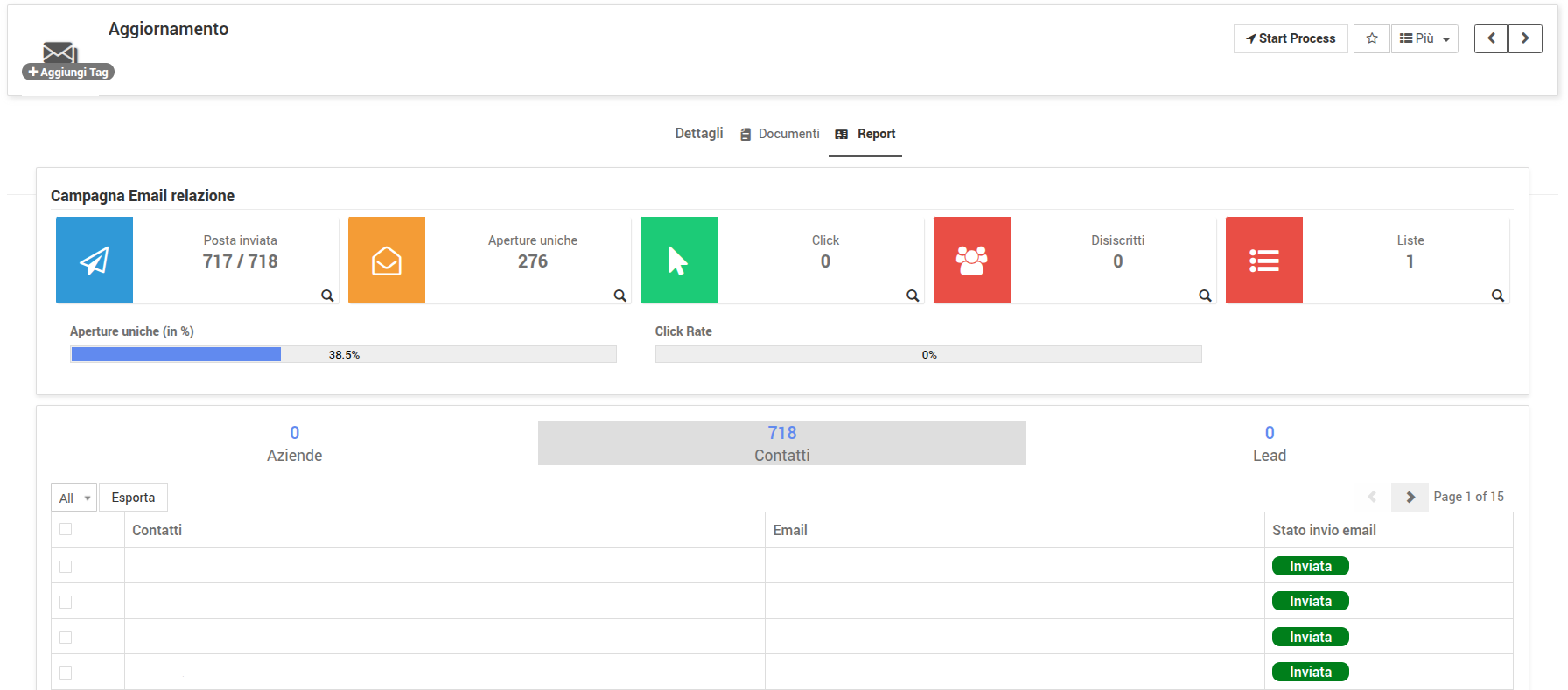Open magnifier details for Aperture uniche
The width and height of the screenshot is (1568, 690).
pyautogui.click(x=619, y=296)
